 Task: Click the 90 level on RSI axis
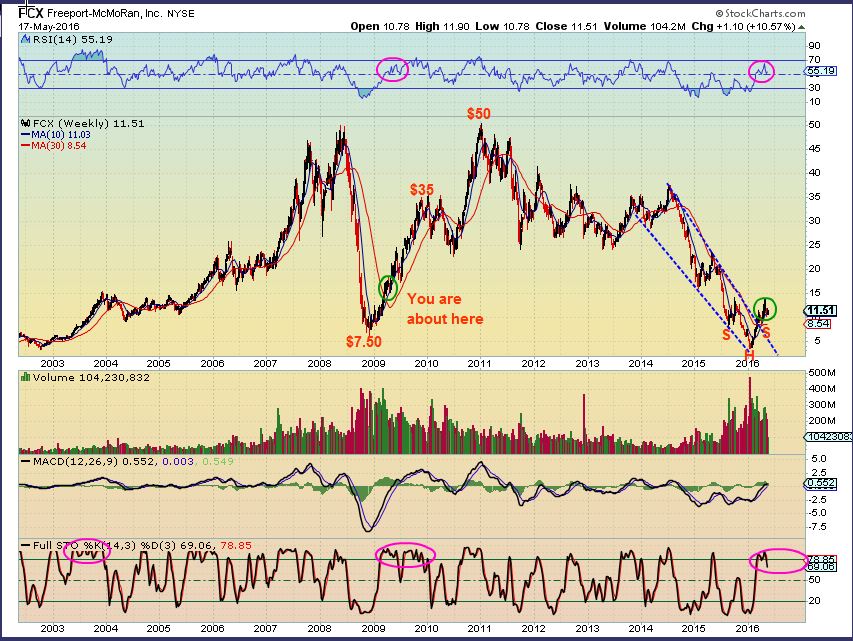click(814, 46)
